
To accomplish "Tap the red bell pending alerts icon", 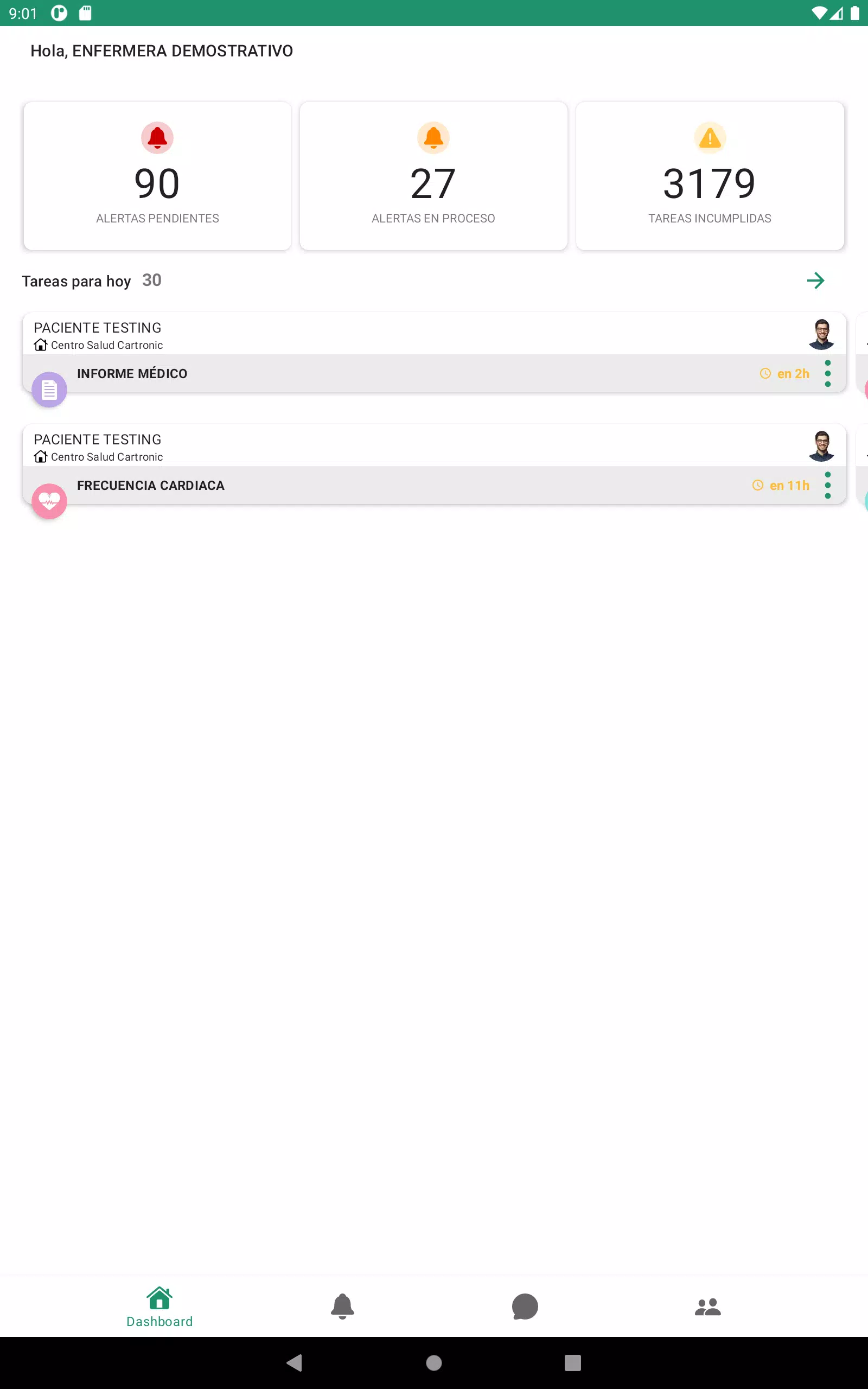I will pos(157,138).
